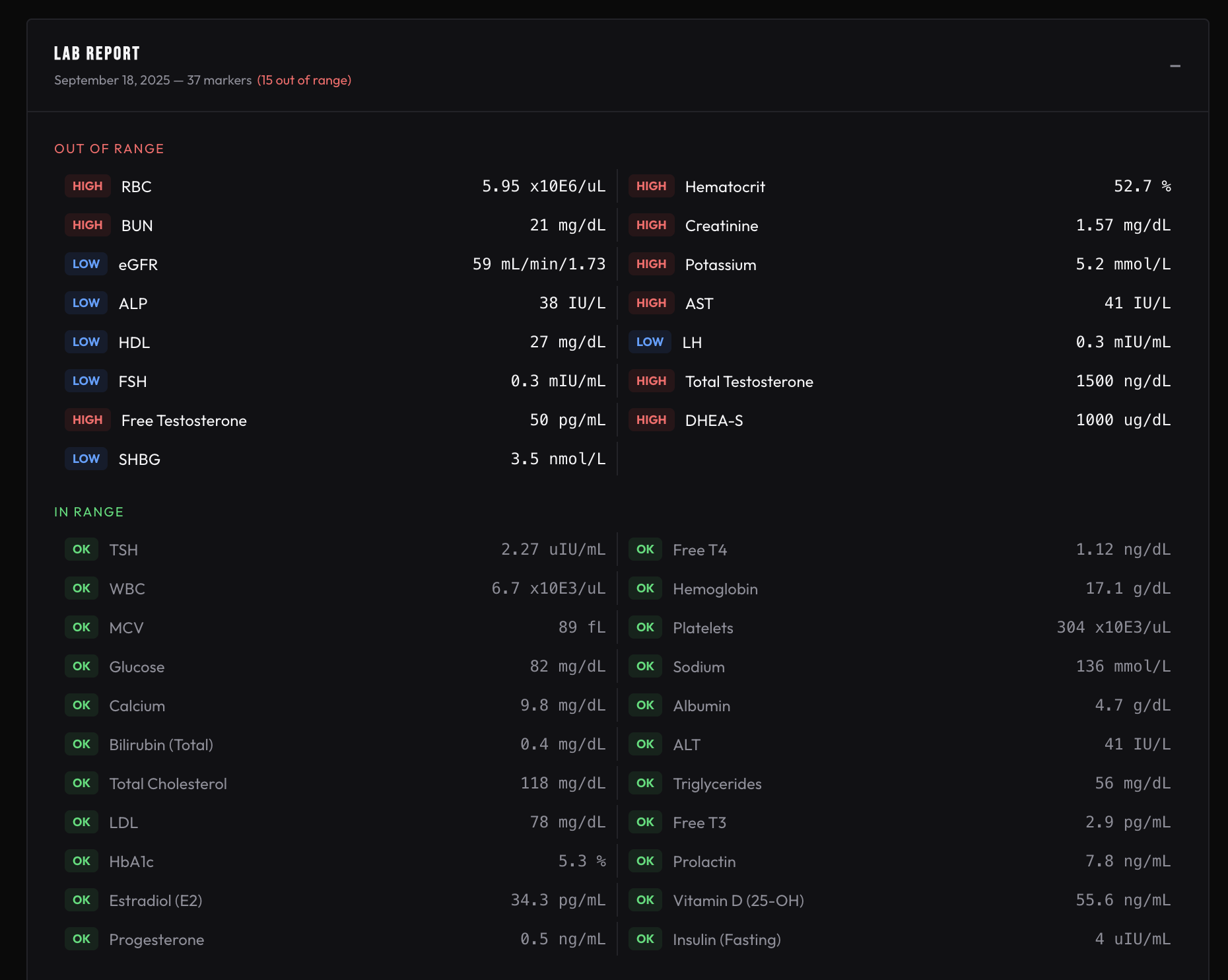The width and height of the screenshot is (1228, 980).
Task: Click the OK badge beside TSH
Action: click(82, 549)
